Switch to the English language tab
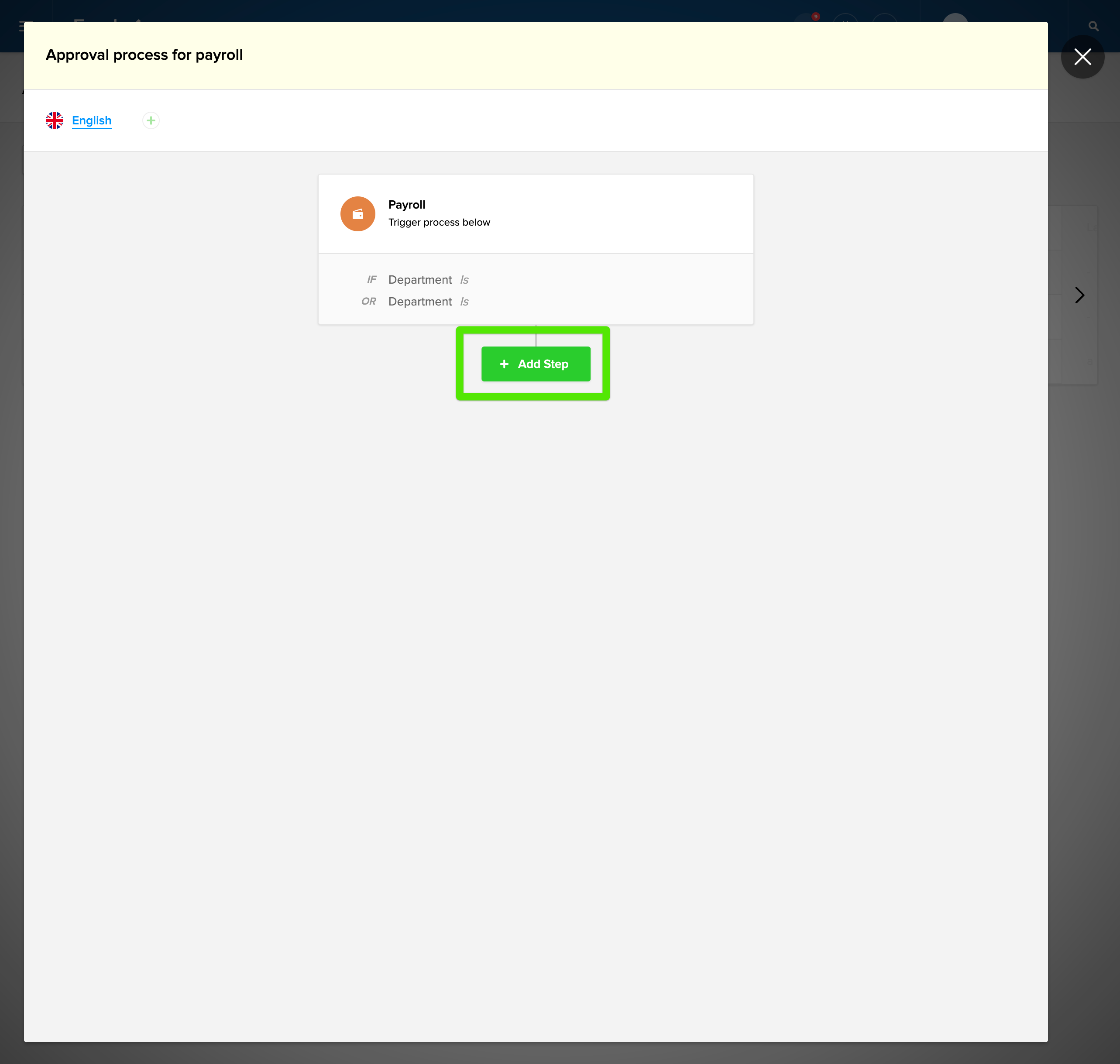 pyautogui.click(x=91, y=120)
